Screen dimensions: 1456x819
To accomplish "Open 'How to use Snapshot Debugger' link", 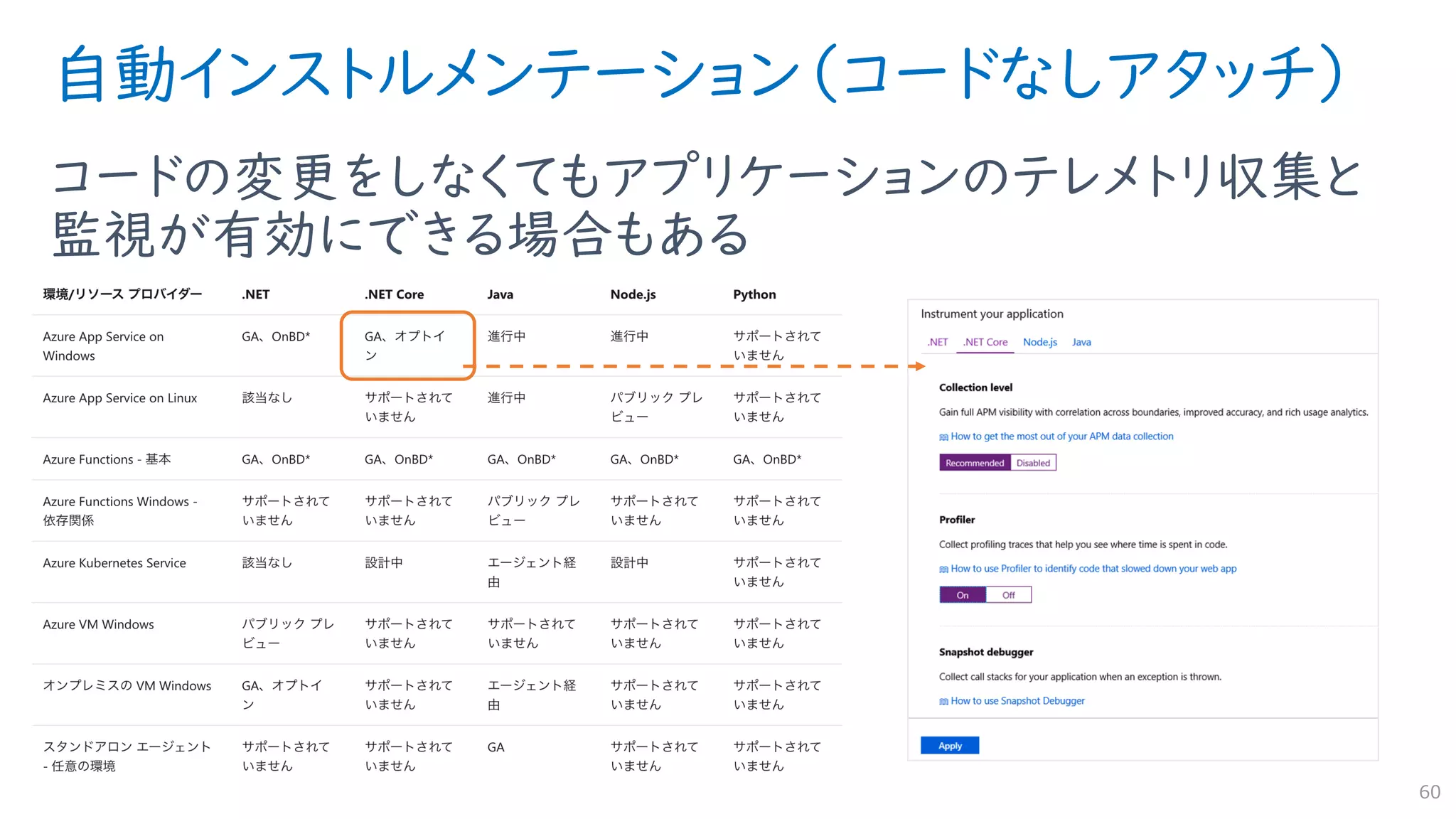I will pyautogui.click(x=1017, y=701).
